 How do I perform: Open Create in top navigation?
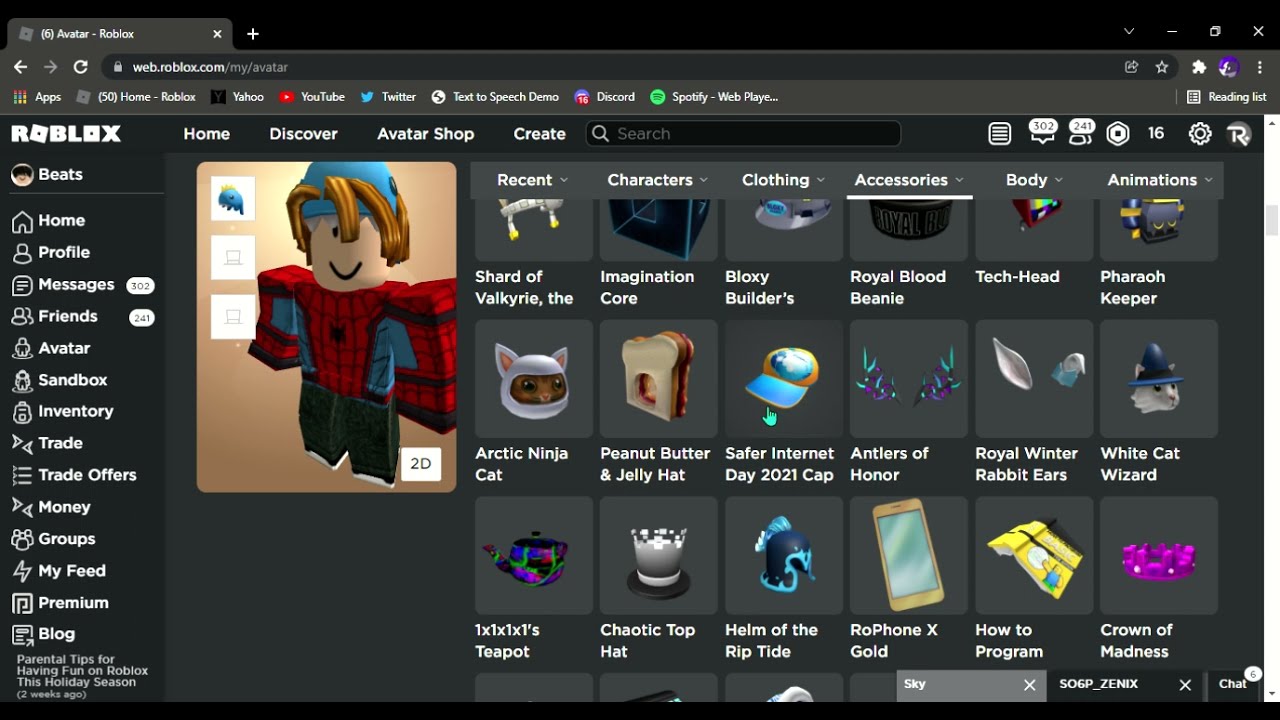(x=539, y=134)
